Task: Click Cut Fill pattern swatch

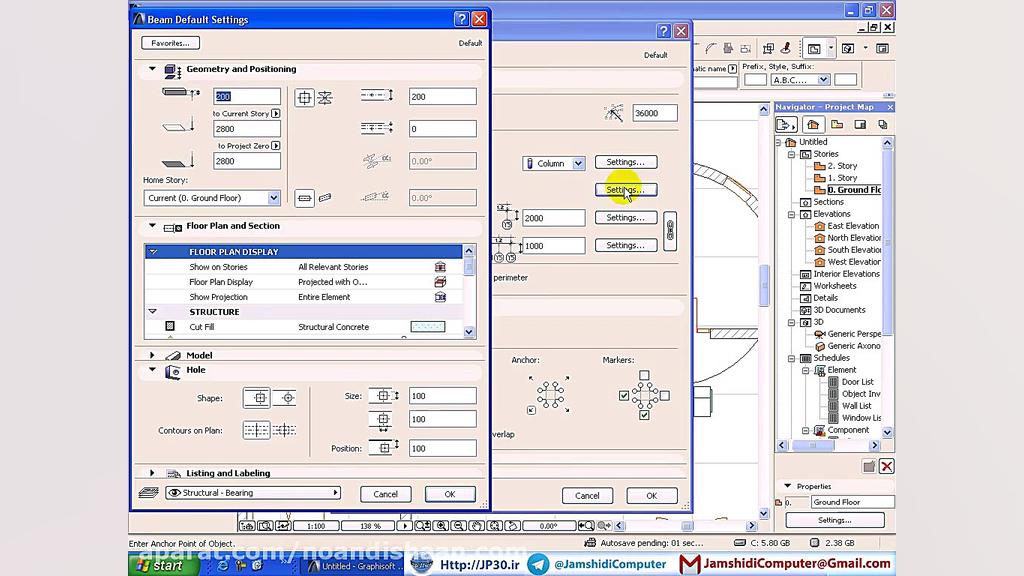Action: coord(428,327)
